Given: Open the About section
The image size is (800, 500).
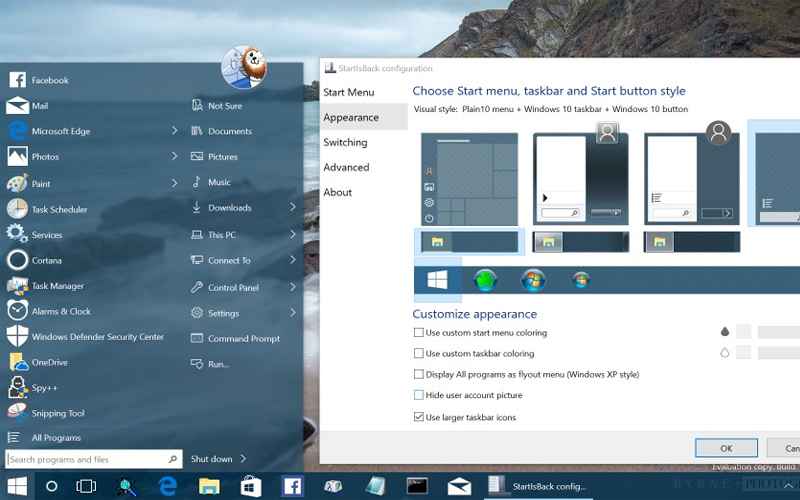Looking at the screenshot, I should click(338, 192).
